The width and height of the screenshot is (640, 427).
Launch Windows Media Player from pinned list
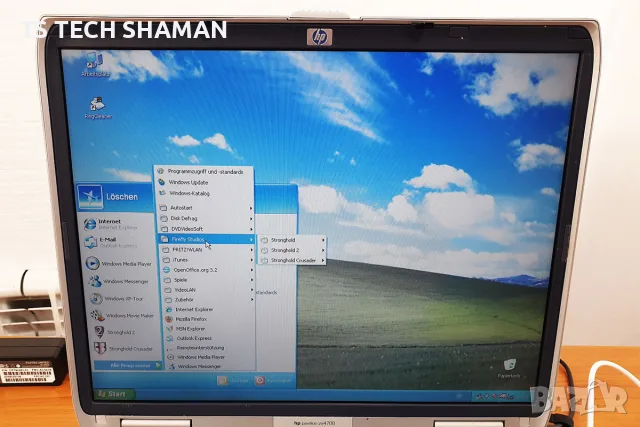119,264
